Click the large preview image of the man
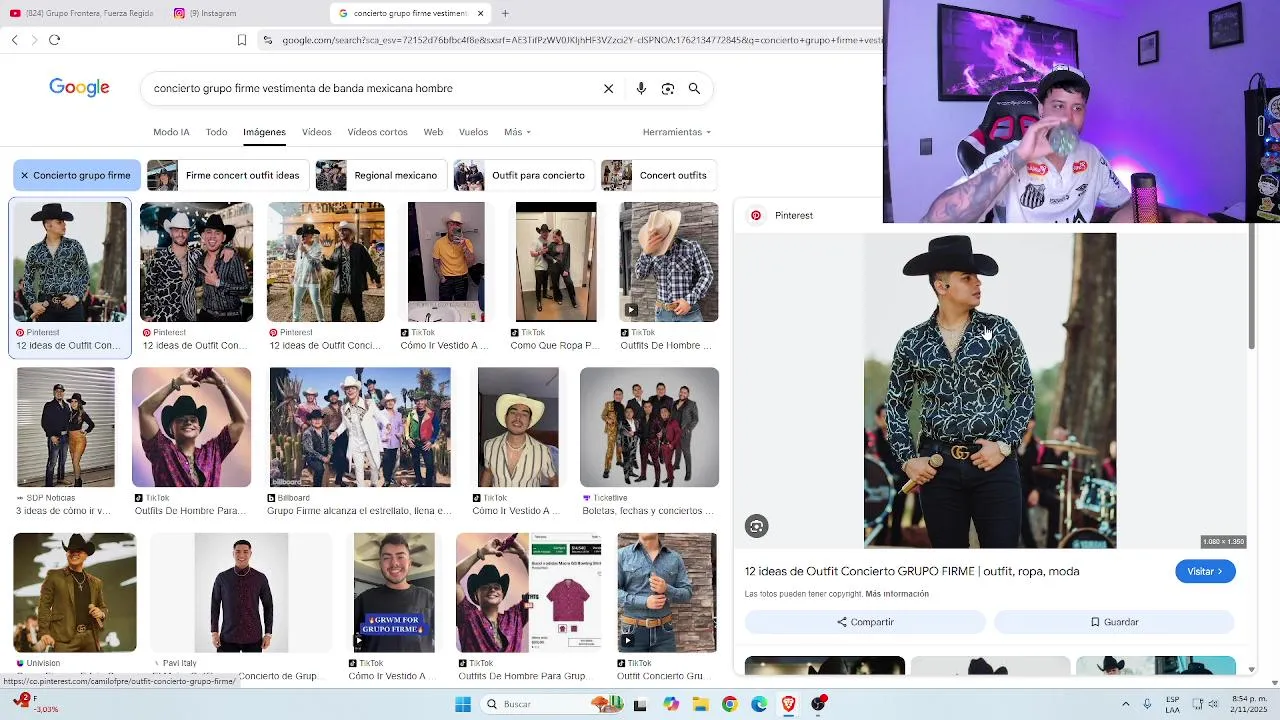This screenshot has width=1280, height=720. [x=990, y=391]
